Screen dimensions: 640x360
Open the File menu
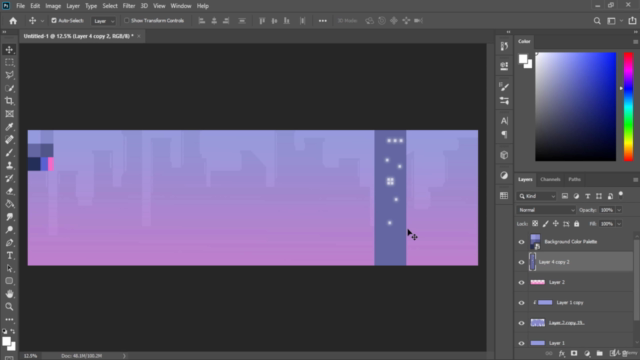point(20,6)
